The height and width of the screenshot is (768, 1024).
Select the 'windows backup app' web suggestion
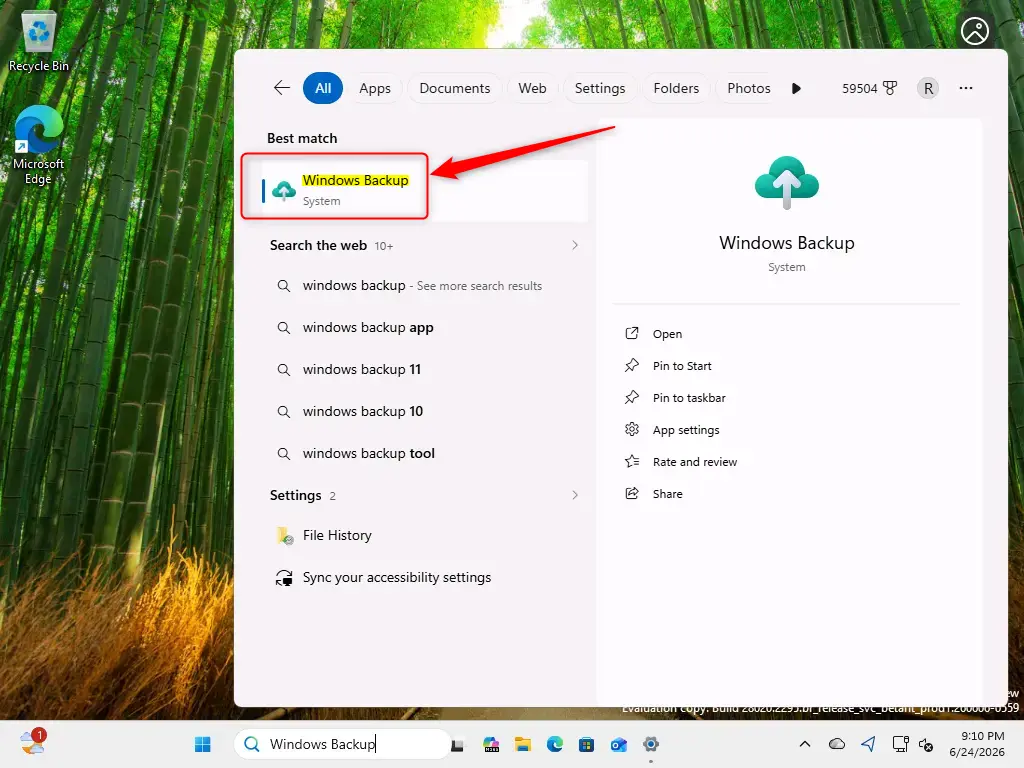click(x=423, y=328)
